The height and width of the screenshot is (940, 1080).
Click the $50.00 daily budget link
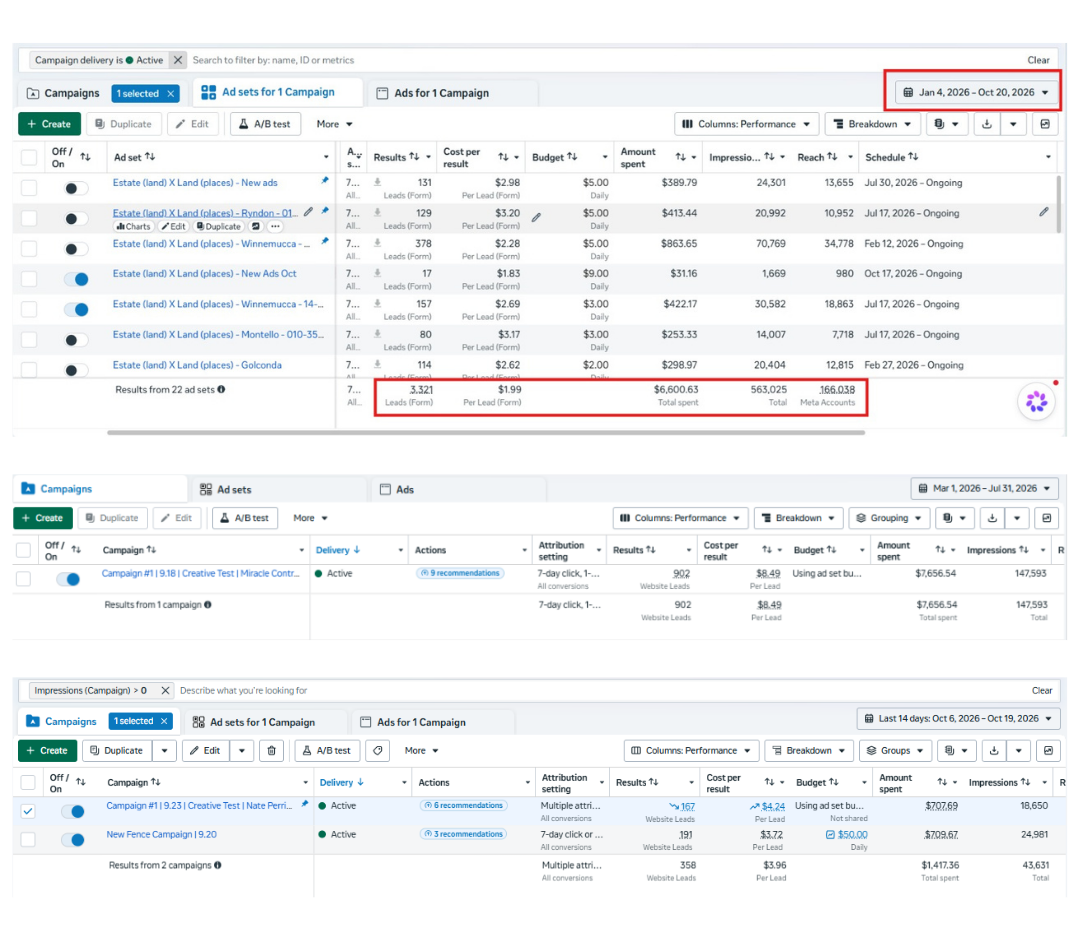pyautogui.click(x=853, y=834)
